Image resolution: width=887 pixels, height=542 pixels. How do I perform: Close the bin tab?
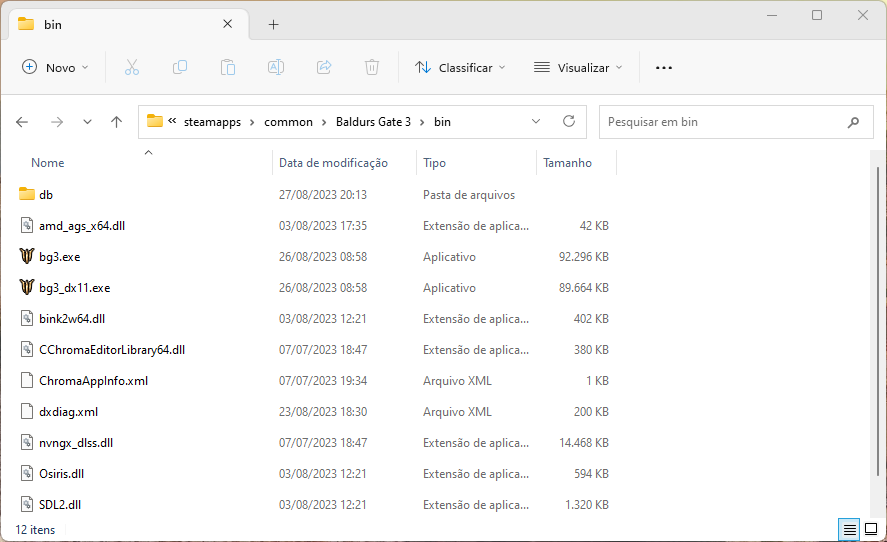[x=227, y=24]
